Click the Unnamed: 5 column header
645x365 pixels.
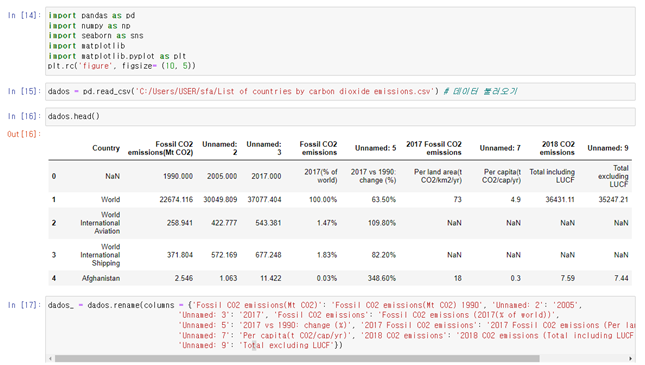[x=376, y=148]
